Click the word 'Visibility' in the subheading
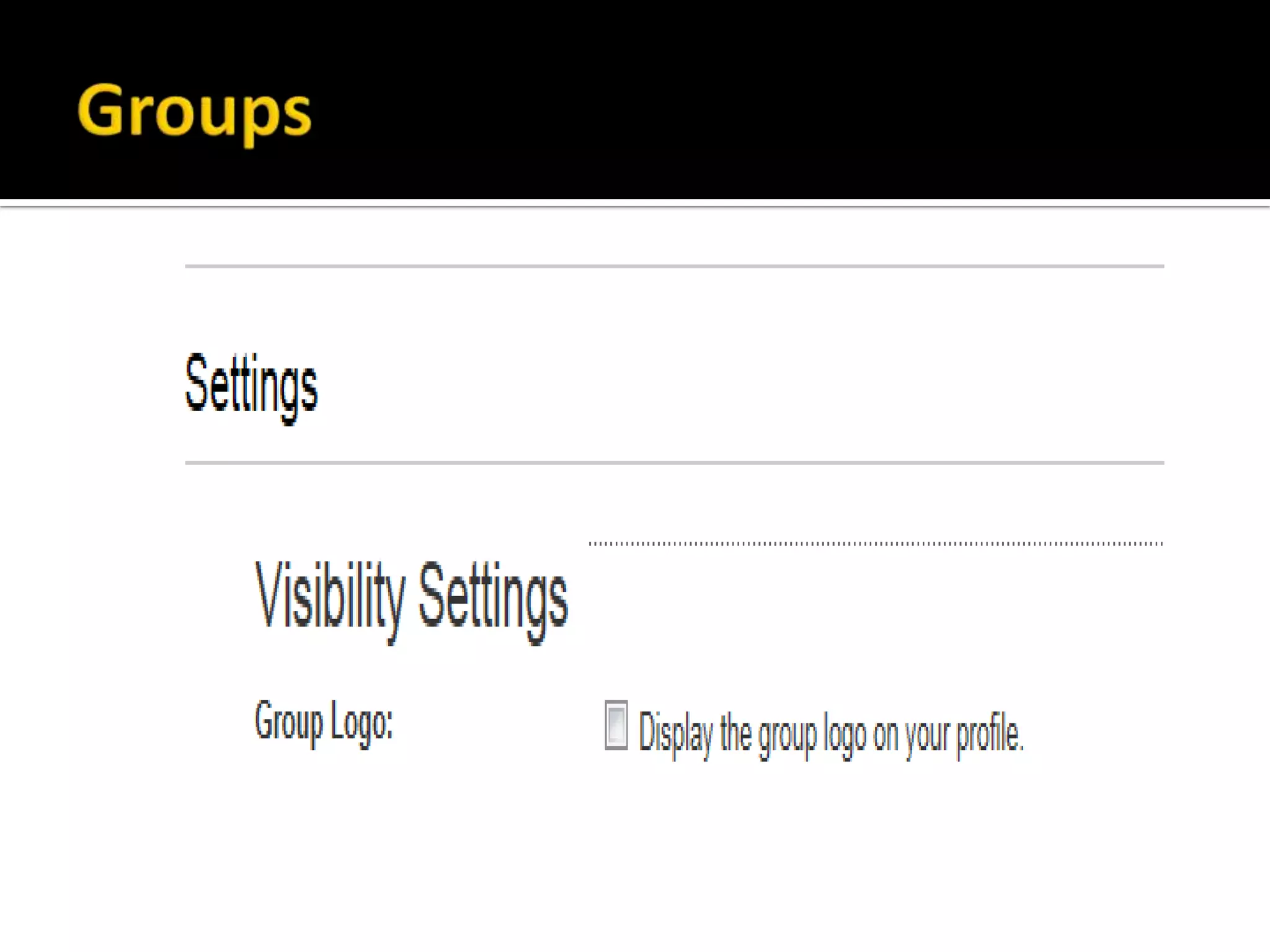This screenshot has height=952, width=1270. [330, 596]
